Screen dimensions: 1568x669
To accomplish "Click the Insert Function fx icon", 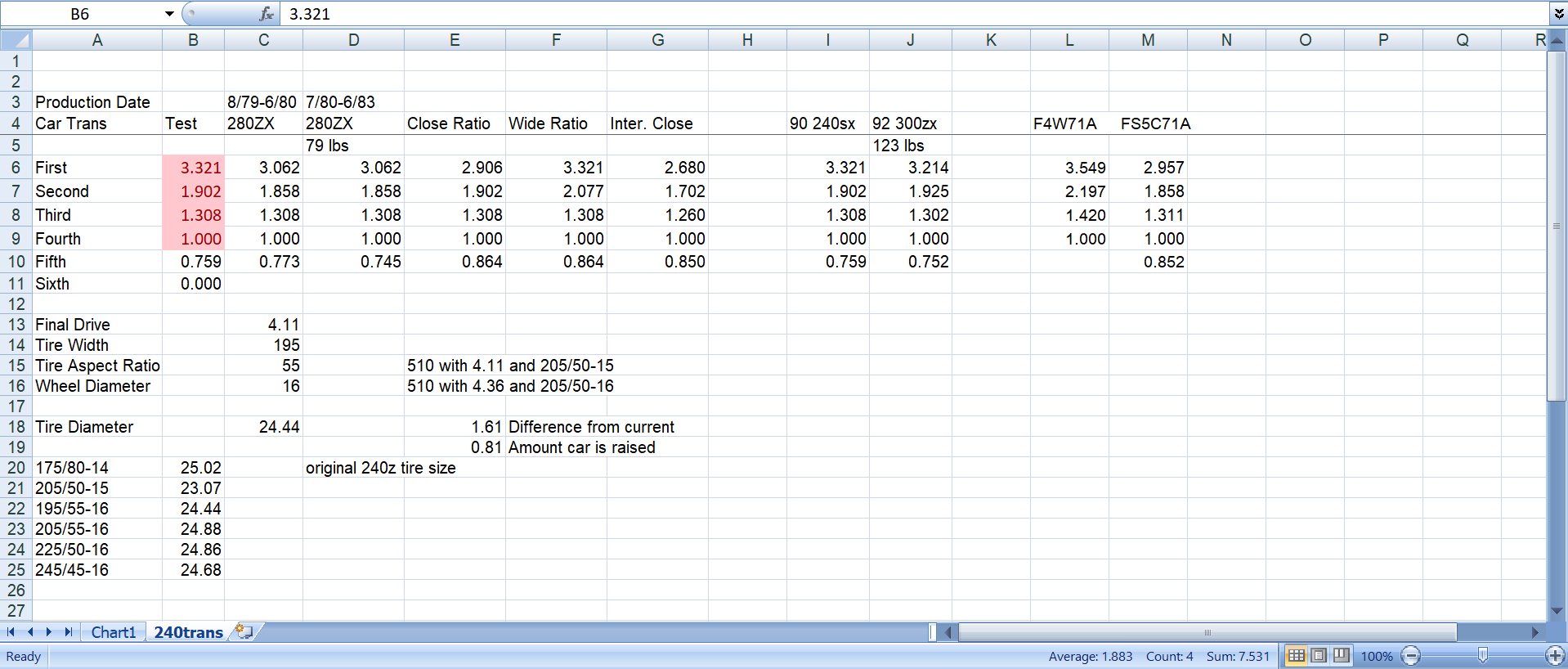I will (267, 14).
